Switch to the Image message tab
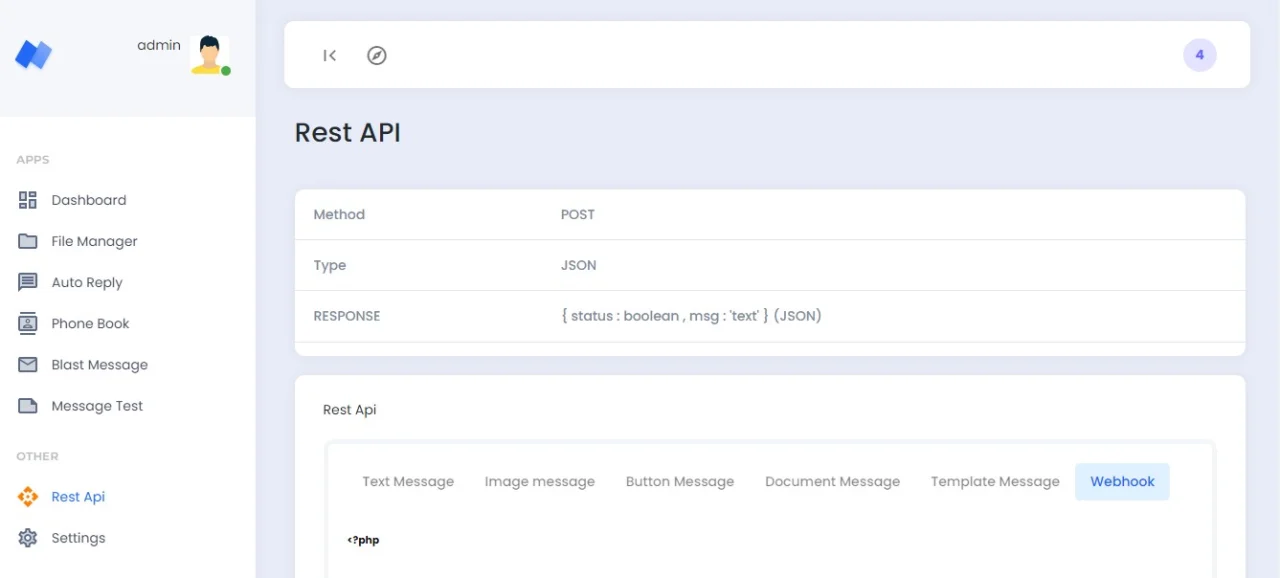1280x578 pixels. pos(540,481)
